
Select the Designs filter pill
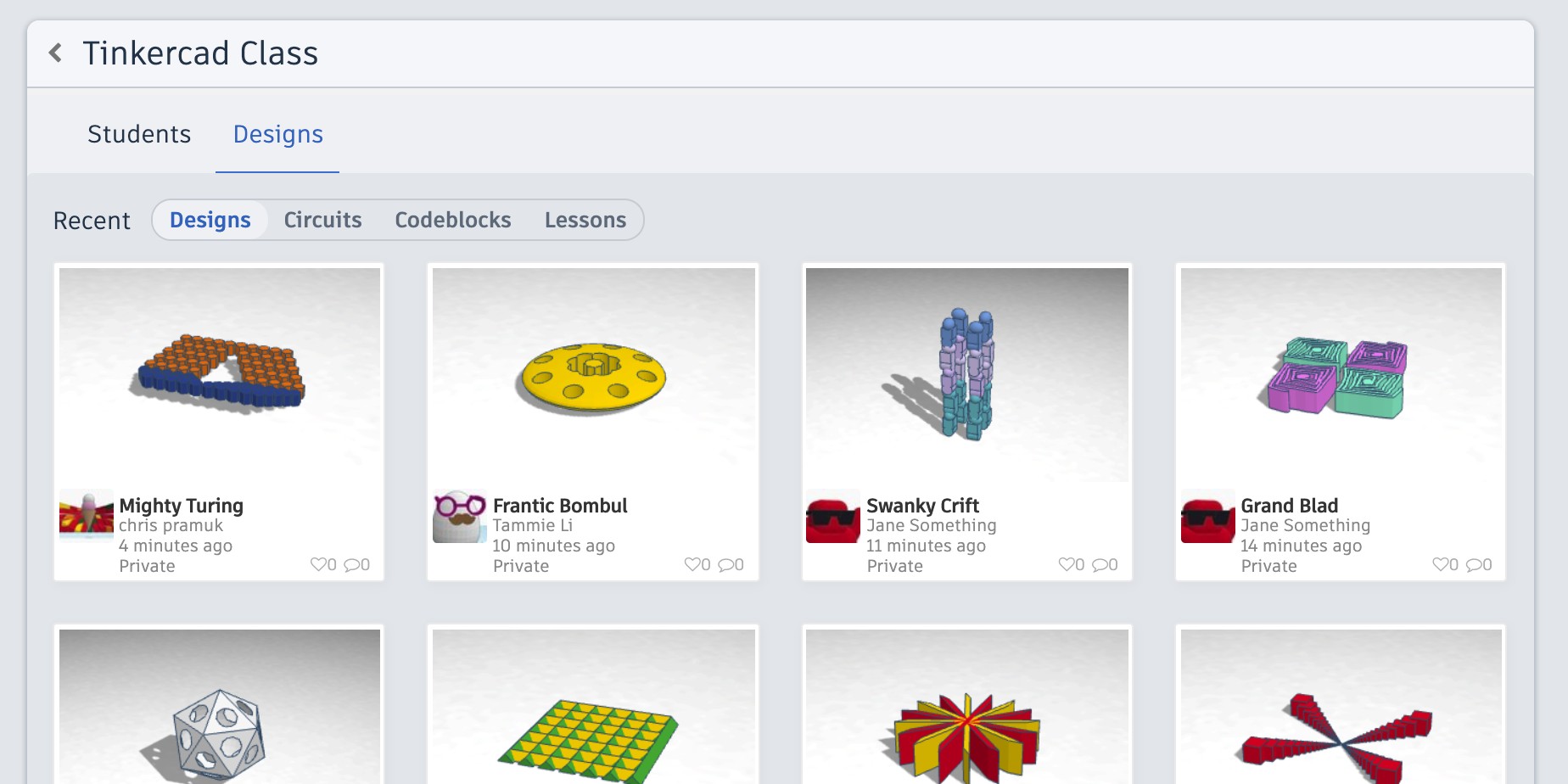point(210,220)
